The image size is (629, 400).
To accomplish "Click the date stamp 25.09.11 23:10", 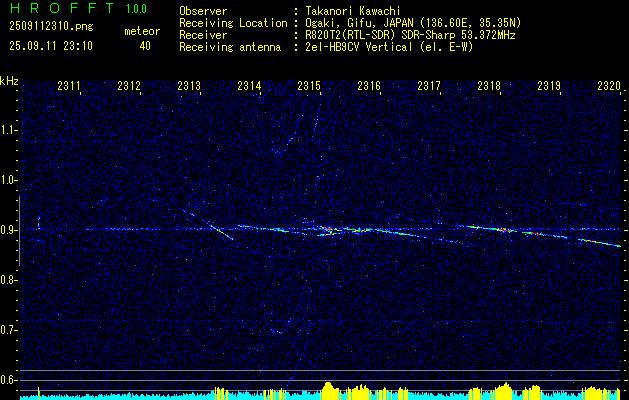I will click(x=51, y=46).
